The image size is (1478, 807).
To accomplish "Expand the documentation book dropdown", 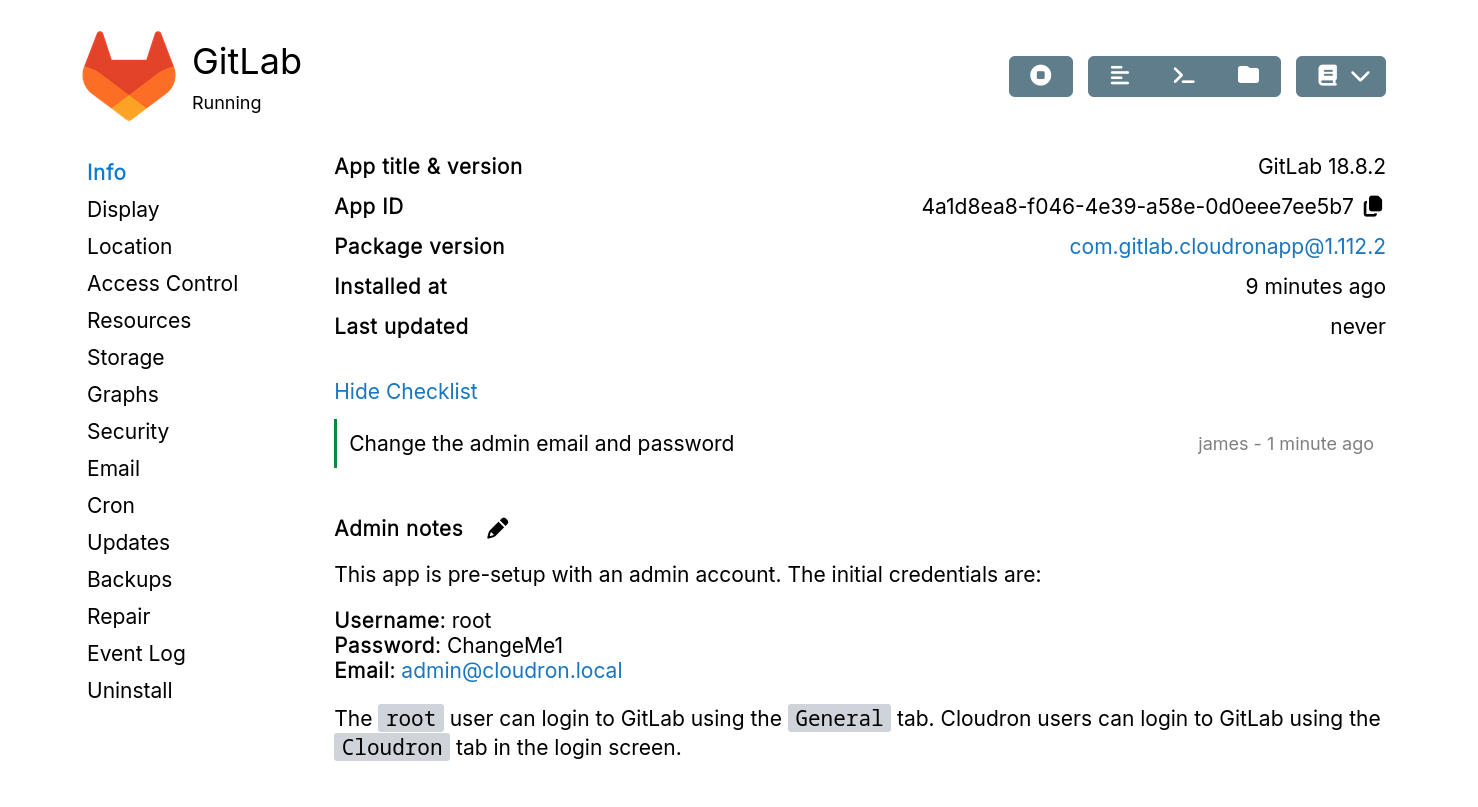I will [1340, 76].
